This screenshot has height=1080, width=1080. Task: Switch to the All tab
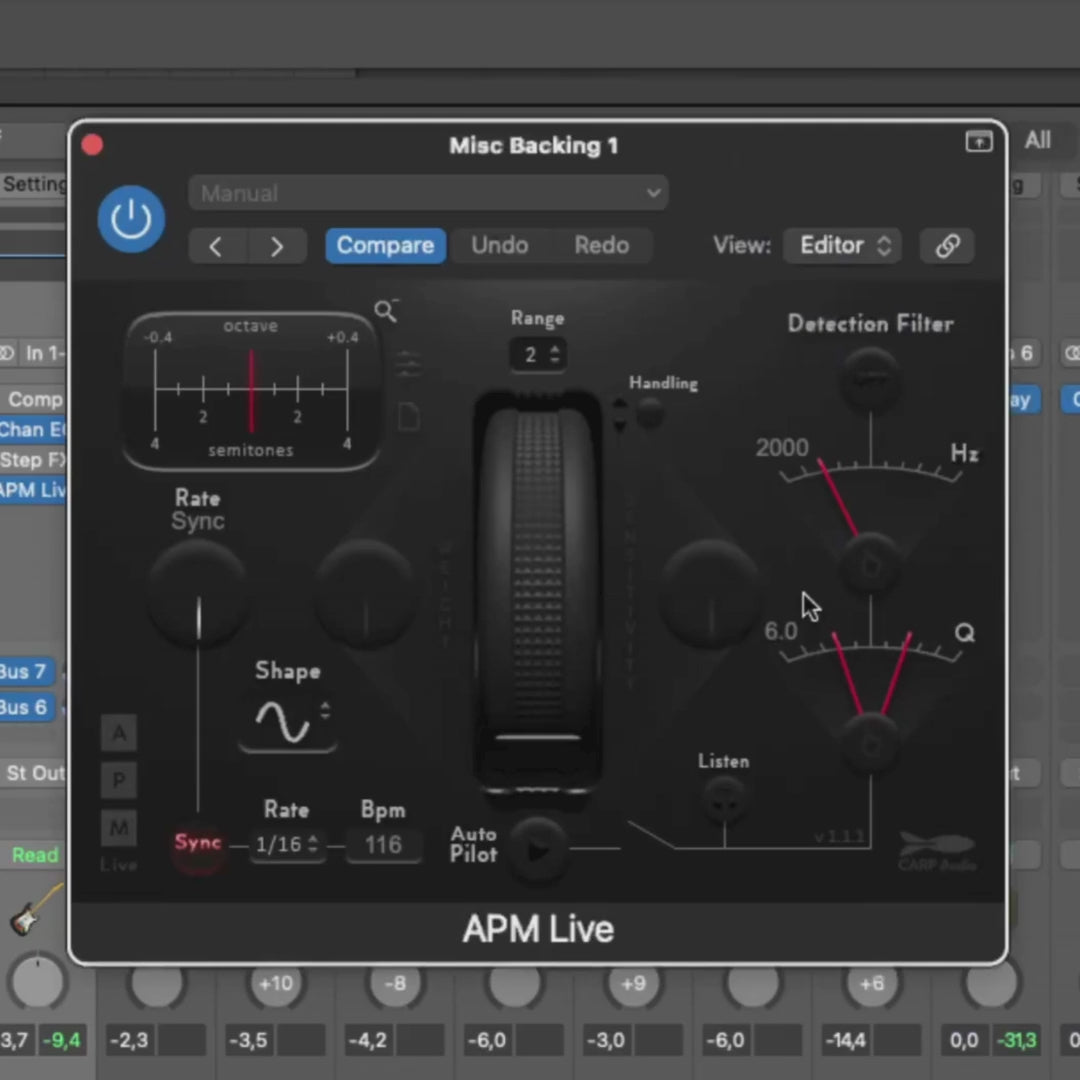click(1037, 140)
